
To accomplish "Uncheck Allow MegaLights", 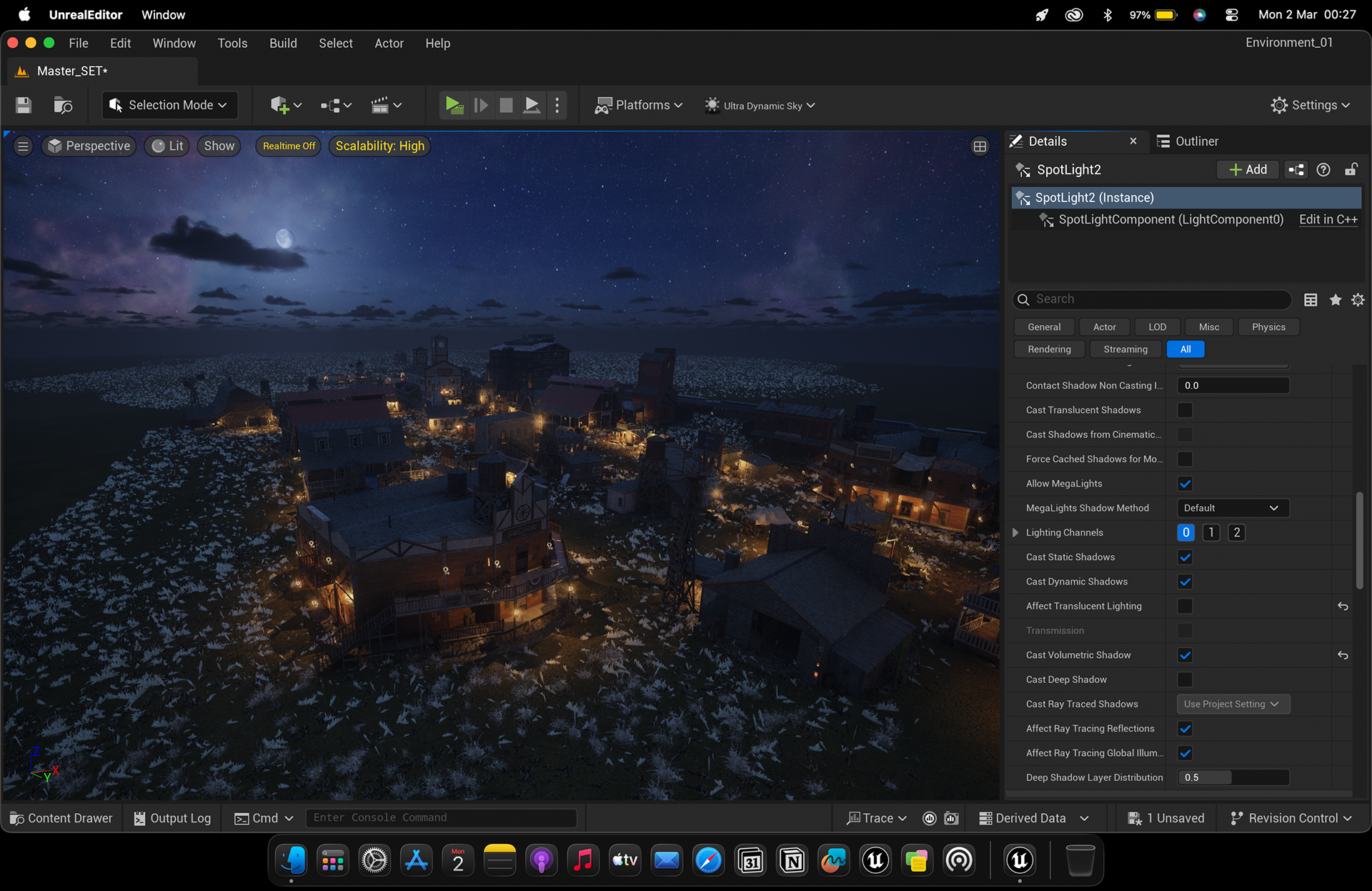I will pos(1185,484).
